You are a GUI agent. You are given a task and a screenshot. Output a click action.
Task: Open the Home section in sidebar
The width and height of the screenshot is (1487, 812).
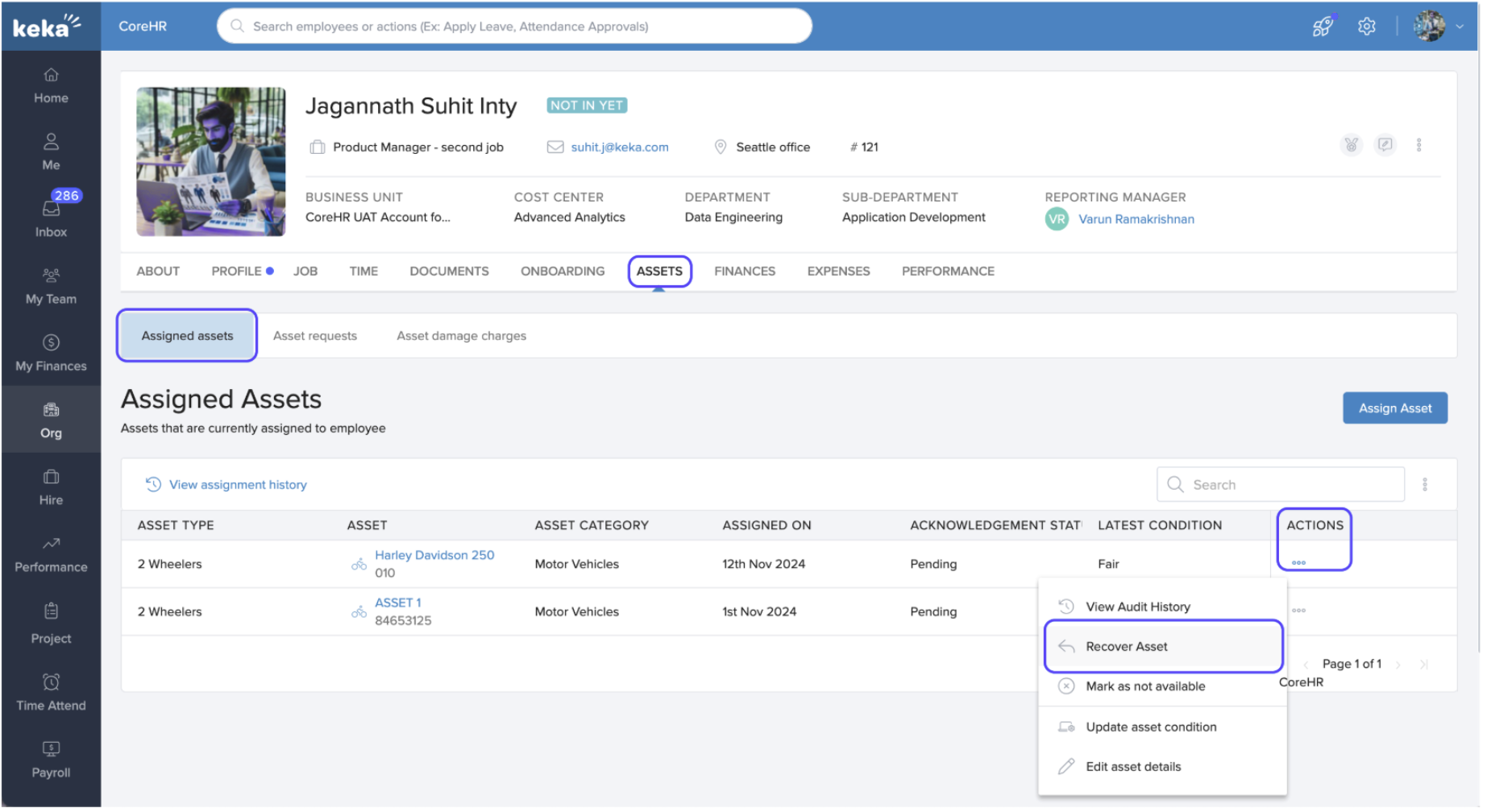click(51, 85)
